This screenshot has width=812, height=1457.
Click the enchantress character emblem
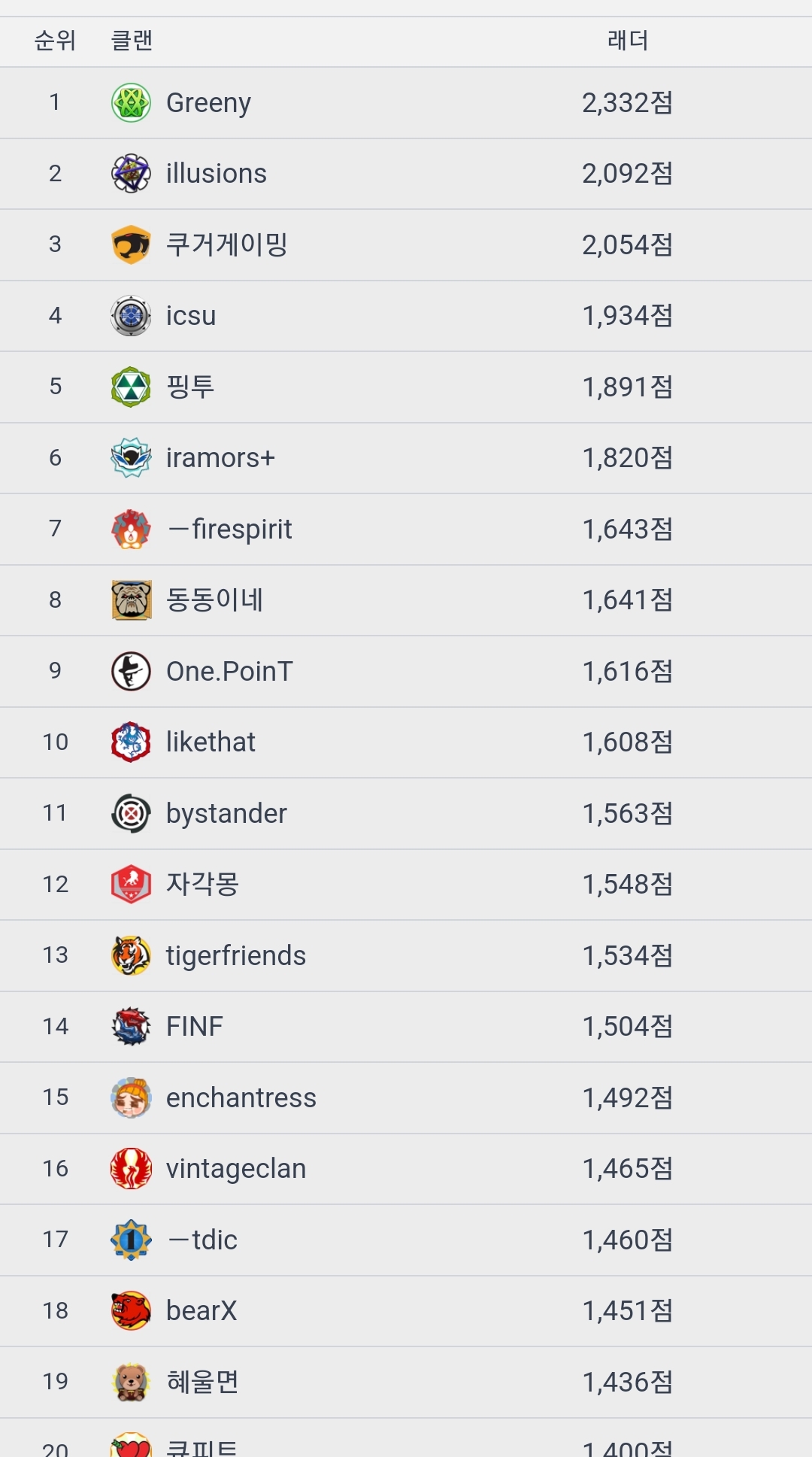coord(131,1097)
